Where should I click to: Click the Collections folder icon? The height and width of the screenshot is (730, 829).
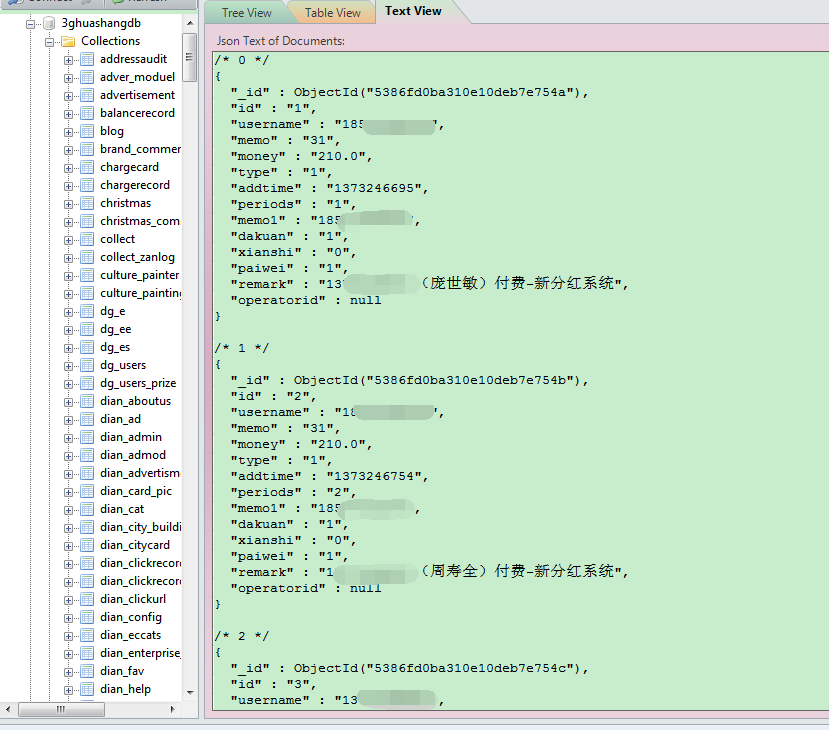(68, 41)
